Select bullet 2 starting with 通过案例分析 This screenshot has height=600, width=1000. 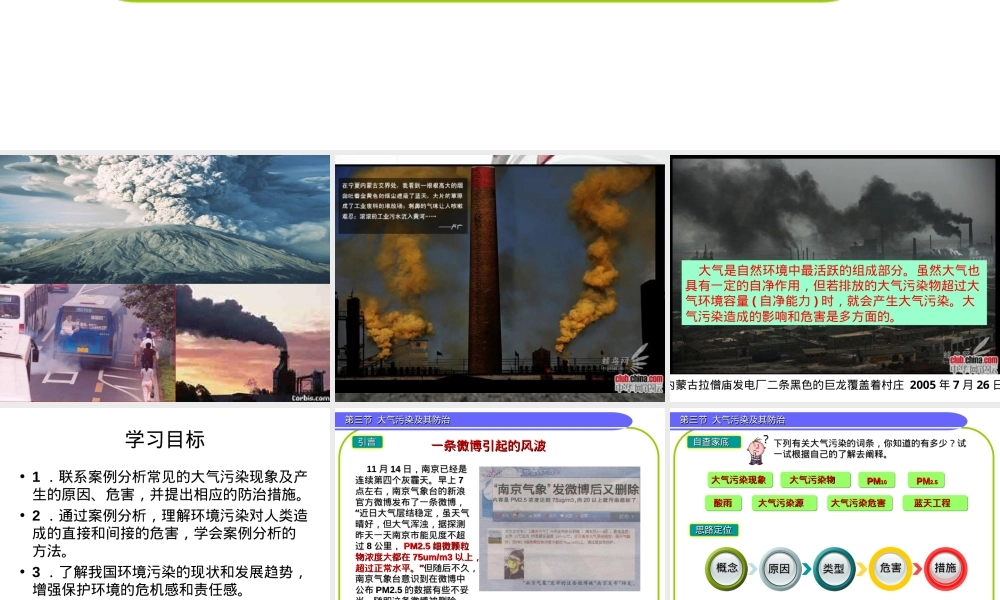[168, 533]
